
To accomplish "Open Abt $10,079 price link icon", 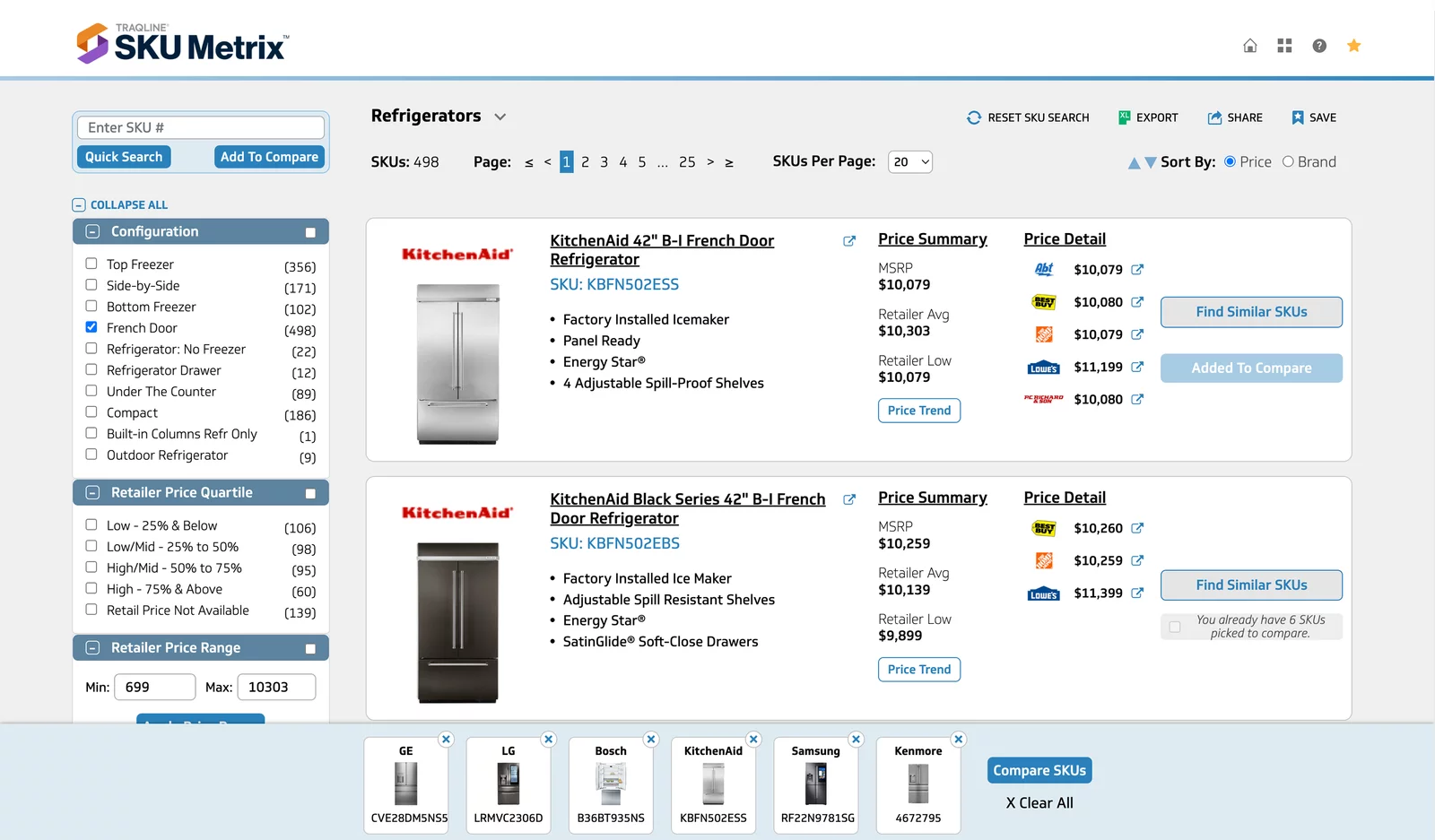I will (1137, 270).
